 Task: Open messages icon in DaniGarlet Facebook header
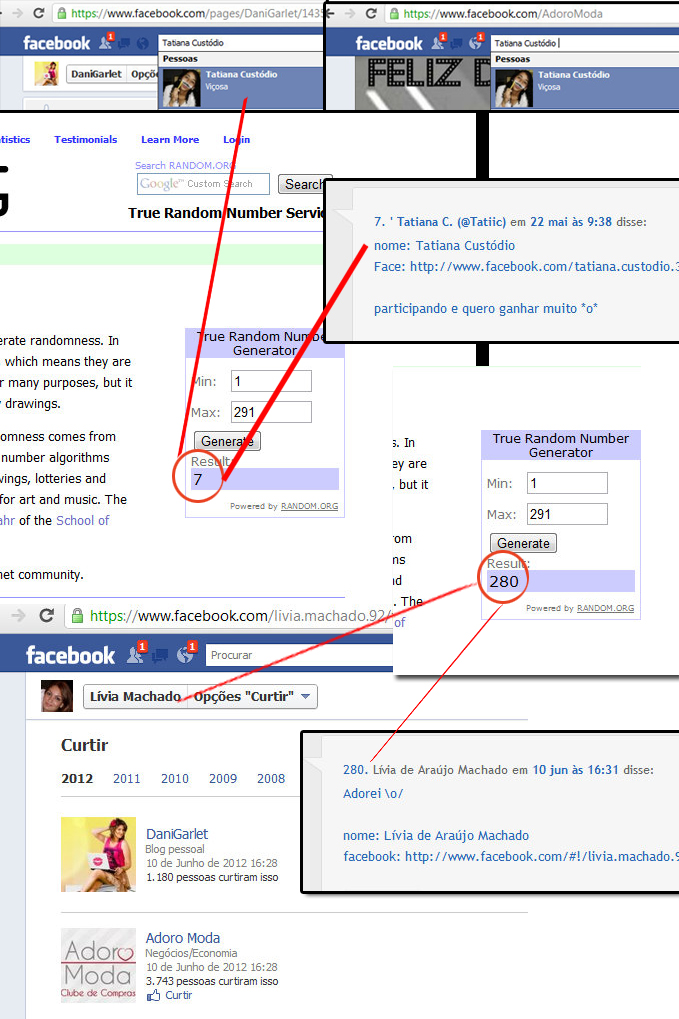(x=123, y=44)
